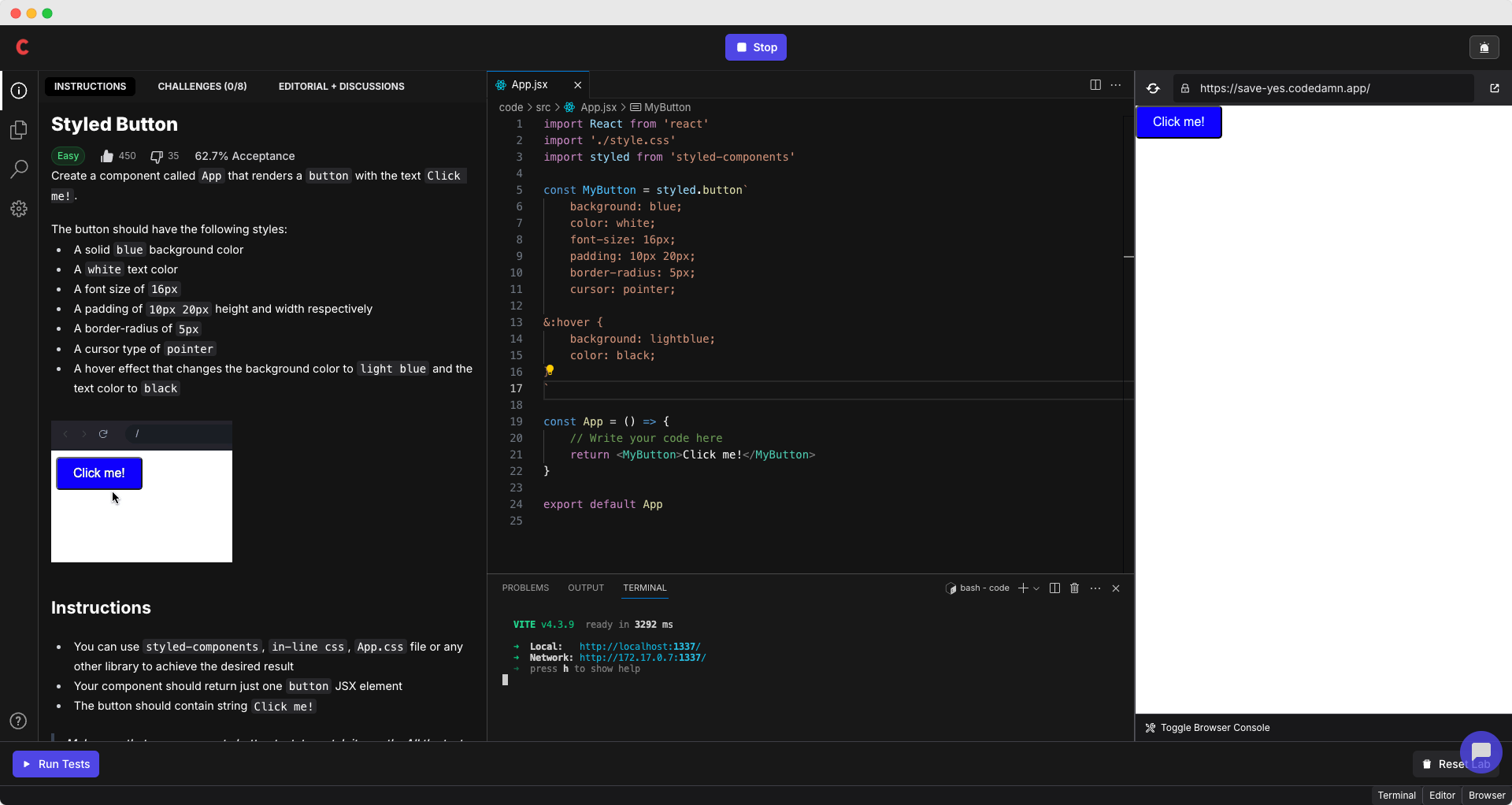Open the Settings gear in sidebar
This screenshot has width=1512, height=805.
19,209
